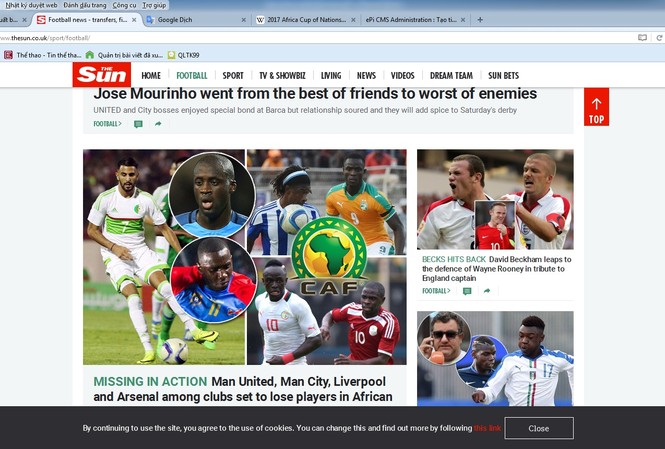
Task: Close the ePi CMS Administration tab
Action: (x=463, y=20)
